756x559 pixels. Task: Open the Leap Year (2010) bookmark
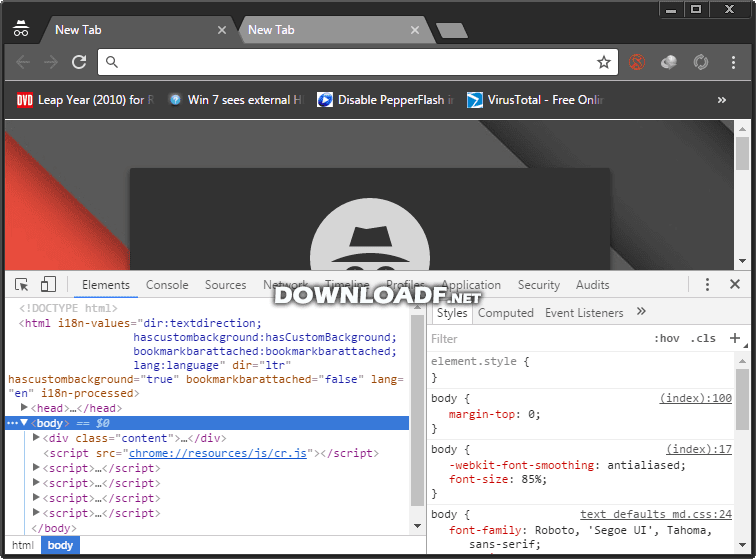pos(85,100)
